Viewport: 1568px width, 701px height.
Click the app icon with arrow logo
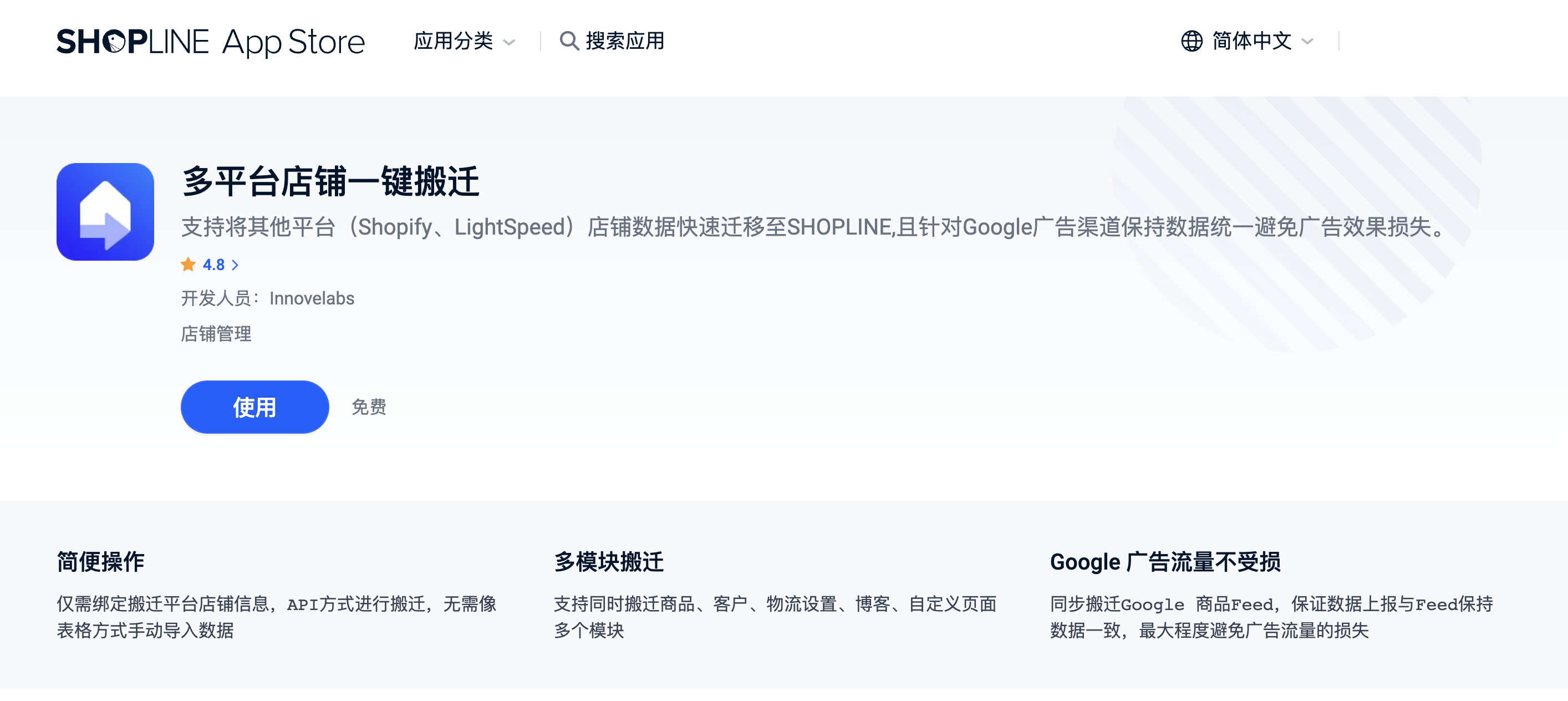point(104,211)
